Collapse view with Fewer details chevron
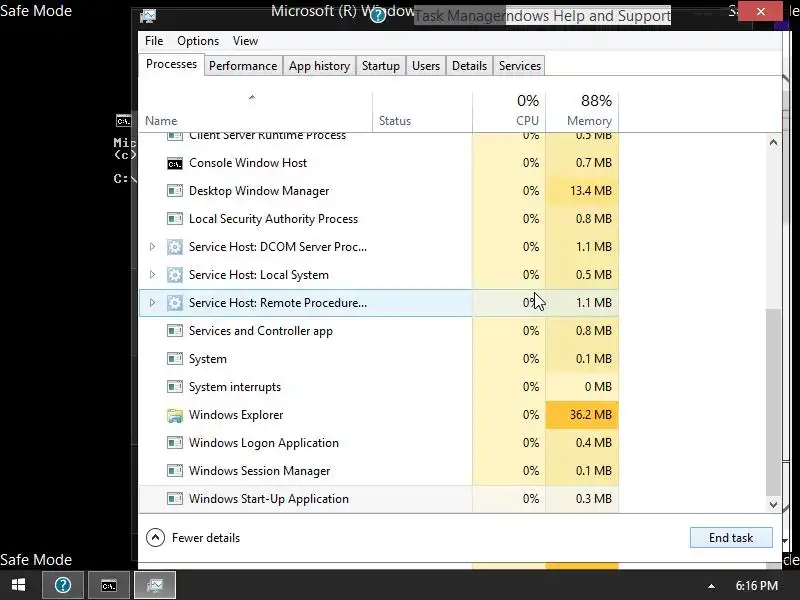 (155, 538)
